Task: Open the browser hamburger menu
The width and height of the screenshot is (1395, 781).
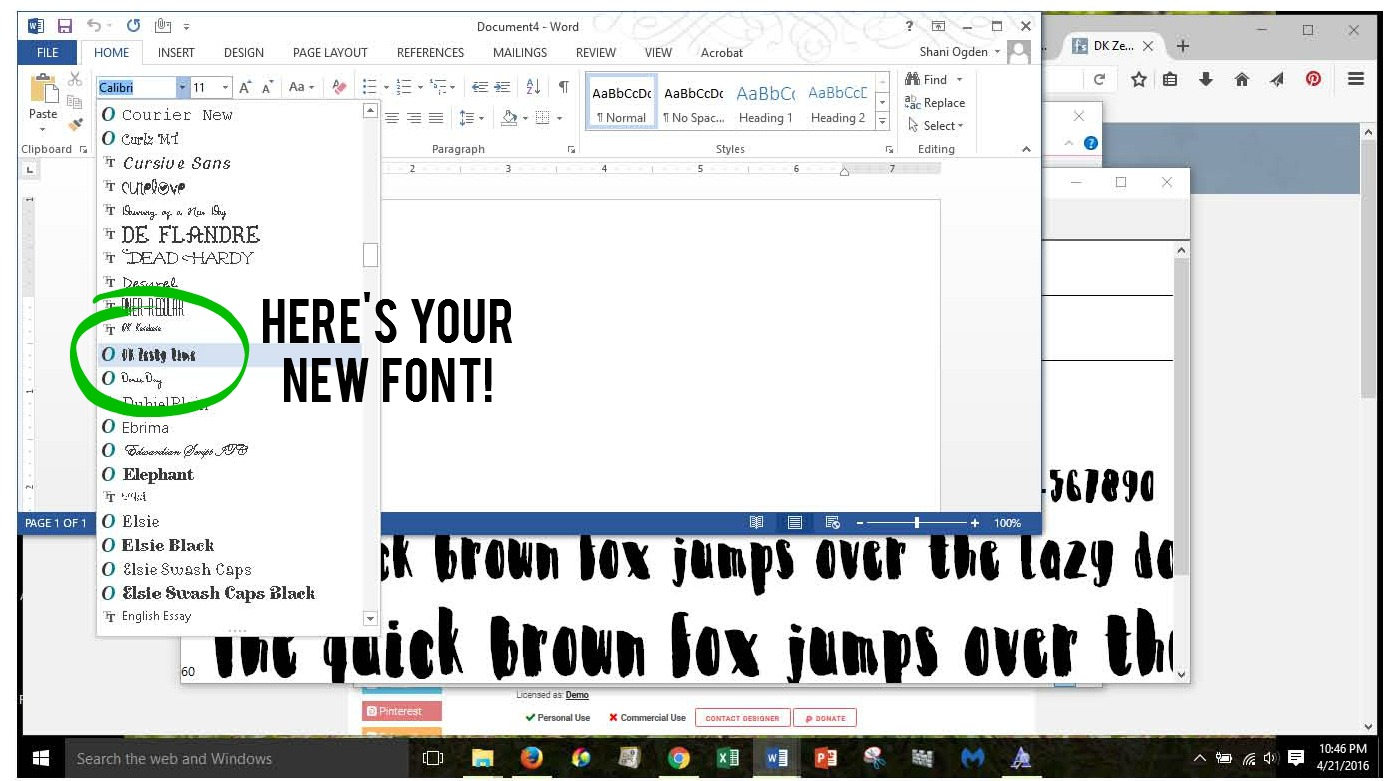Action: tap(1356, 80)
